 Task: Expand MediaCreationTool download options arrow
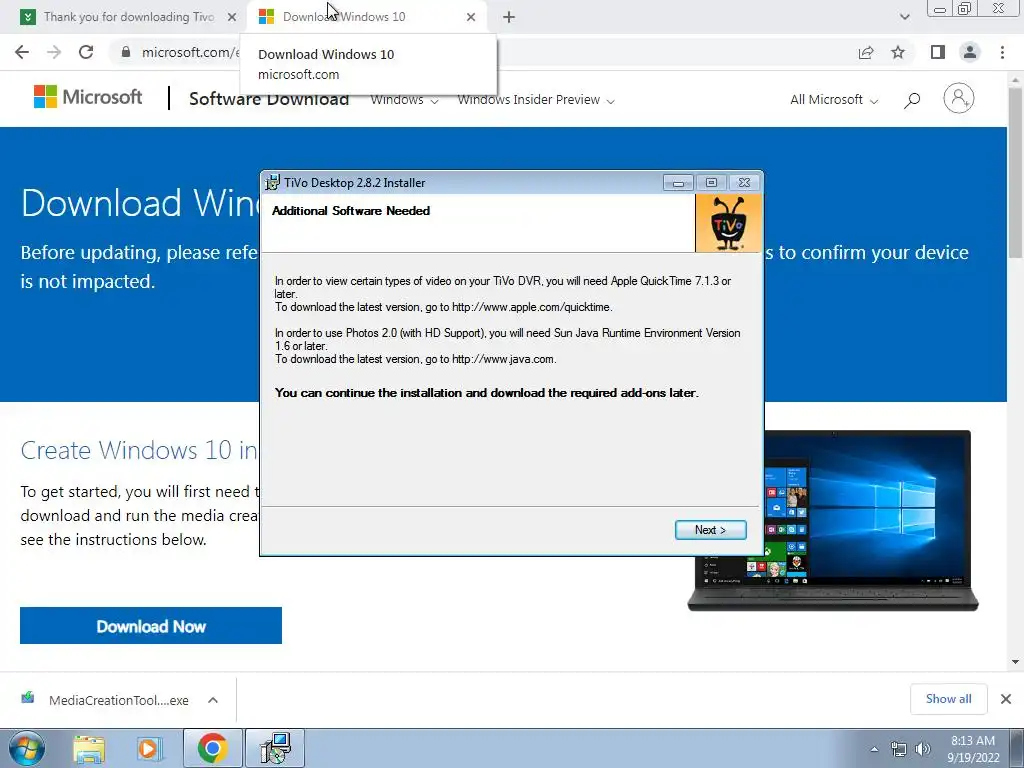[213, 700]
